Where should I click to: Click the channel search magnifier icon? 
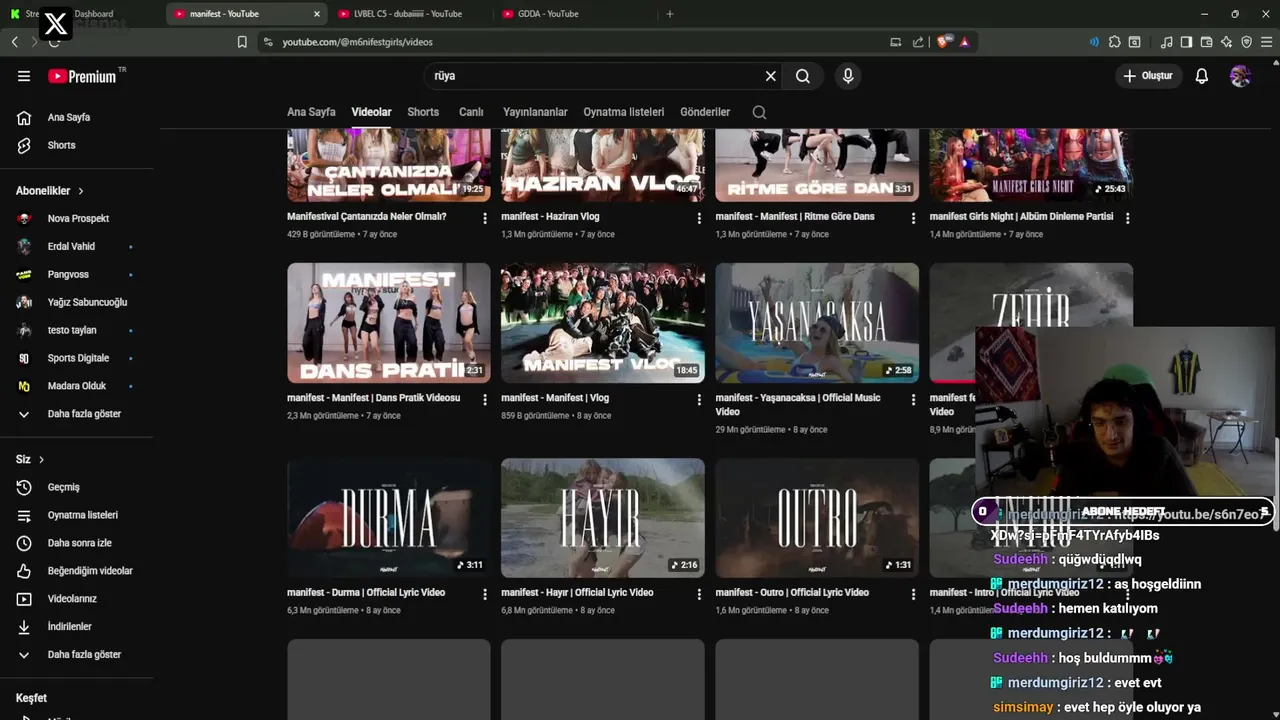(x=759, y=112)
